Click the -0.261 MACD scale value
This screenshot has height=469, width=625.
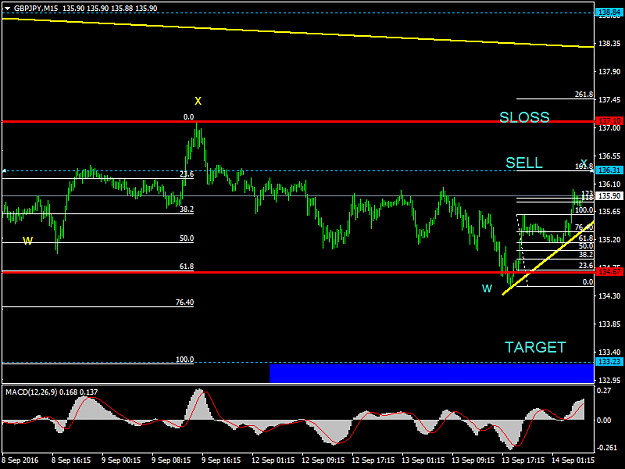point(607,448)
